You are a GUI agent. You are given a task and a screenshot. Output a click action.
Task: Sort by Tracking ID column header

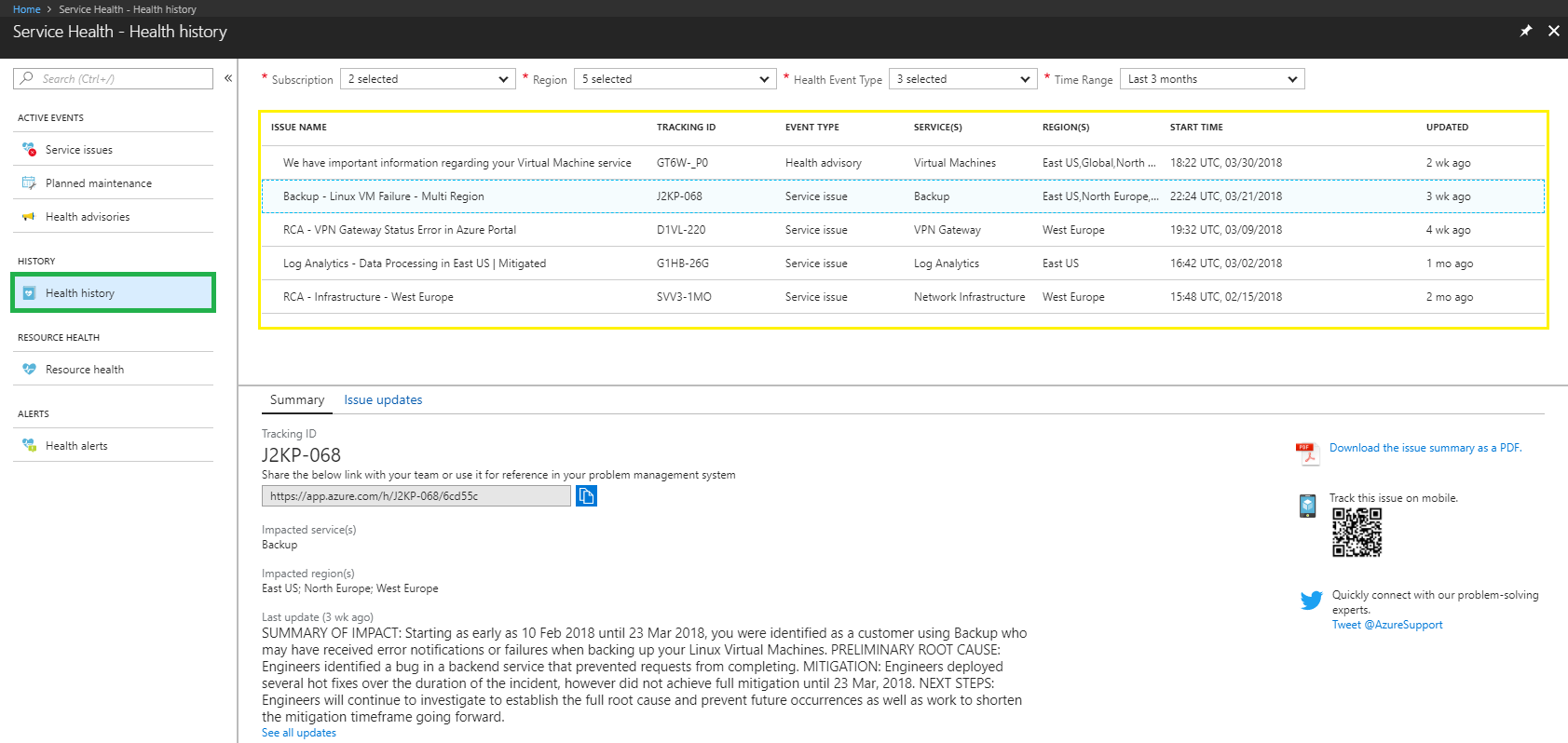(x=686, y=128)
